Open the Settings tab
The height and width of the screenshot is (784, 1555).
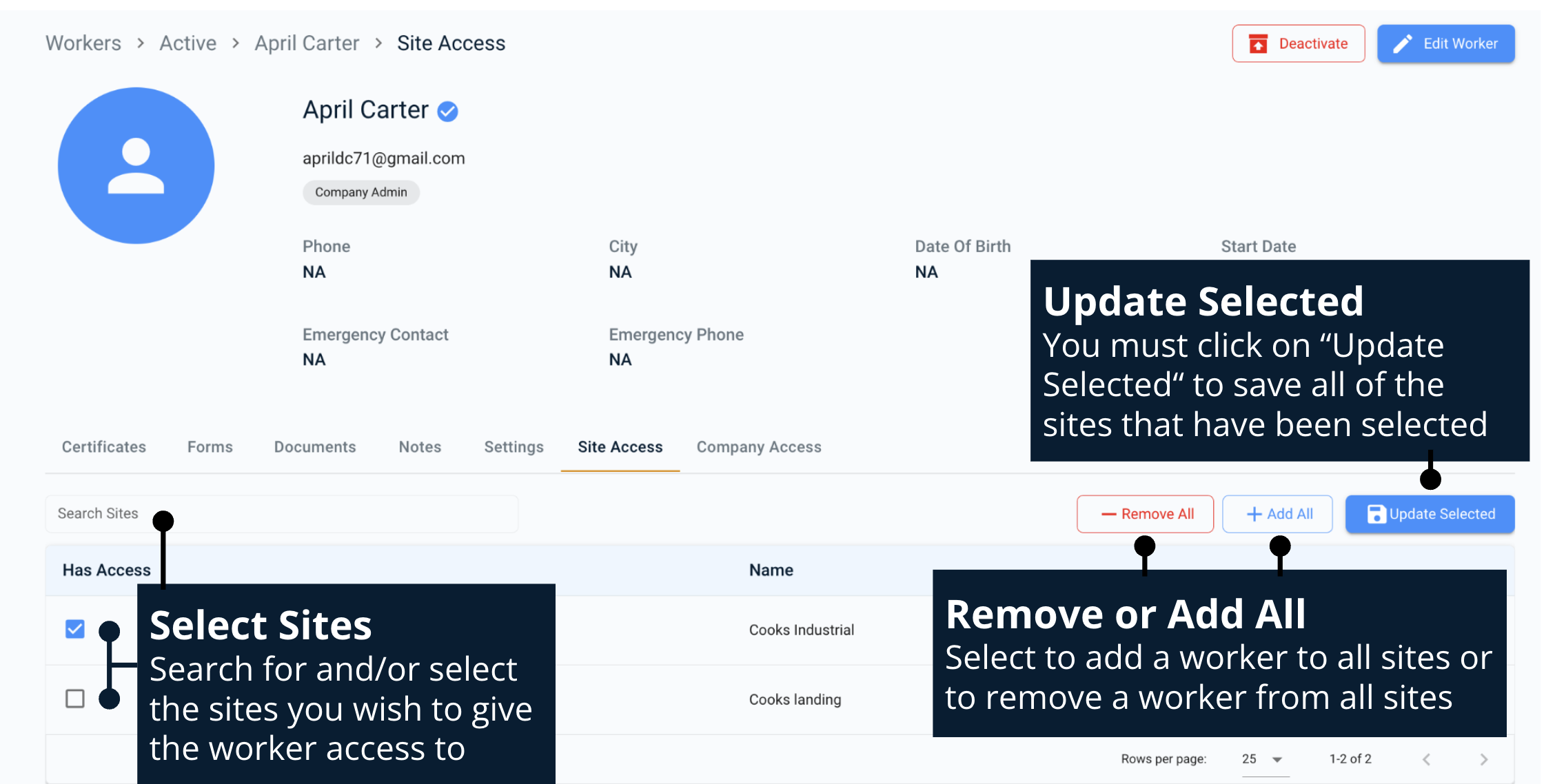pos(514,446)
